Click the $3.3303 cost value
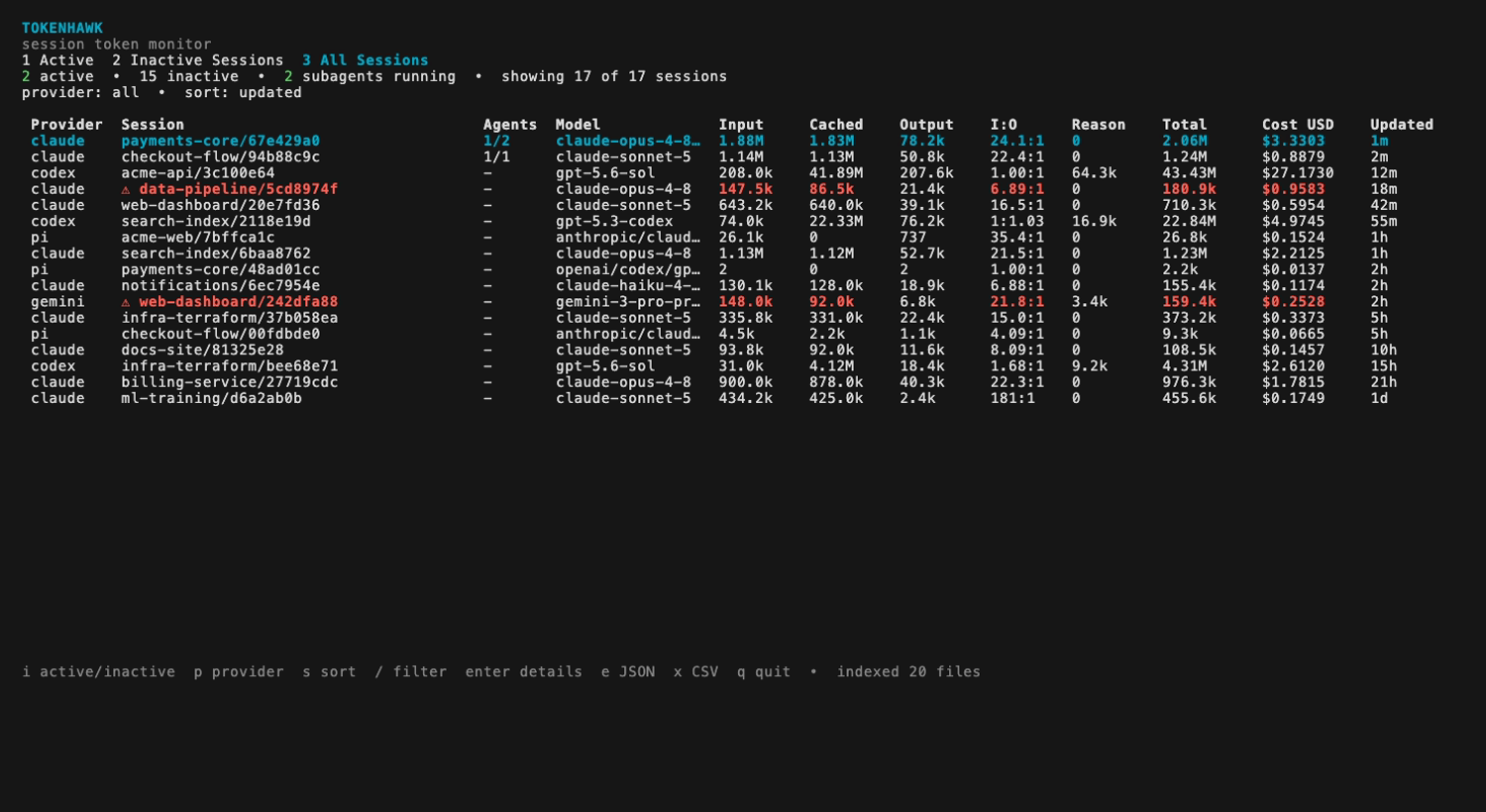The image size is (1486, 812). click(1294, 141)
